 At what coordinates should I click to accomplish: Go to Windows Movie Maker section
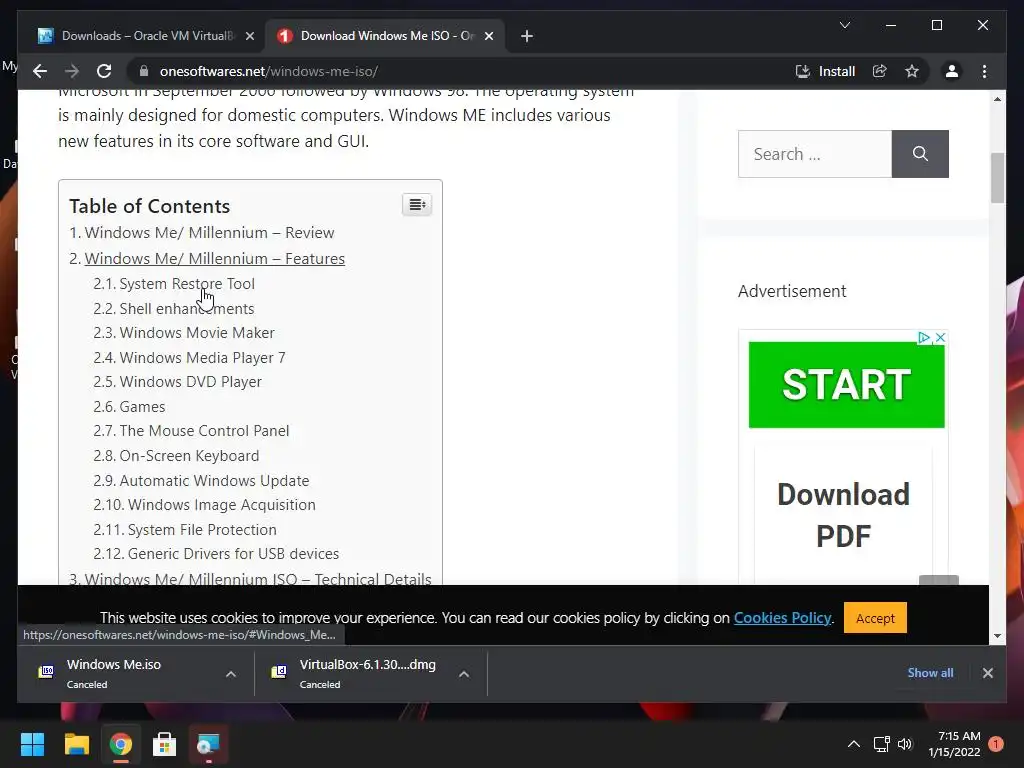197,332
